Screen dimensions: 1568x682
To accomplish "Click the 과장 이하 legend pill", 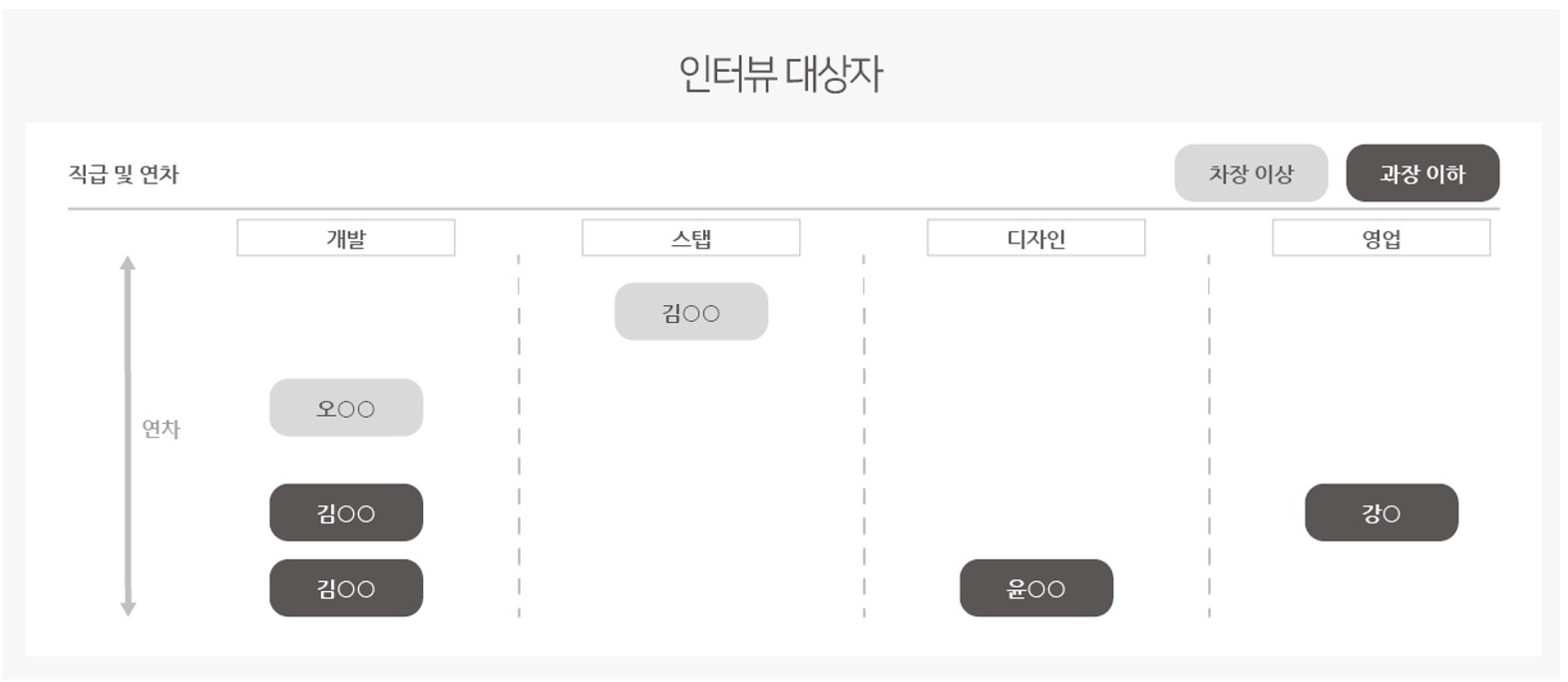I will [1422, 173].
